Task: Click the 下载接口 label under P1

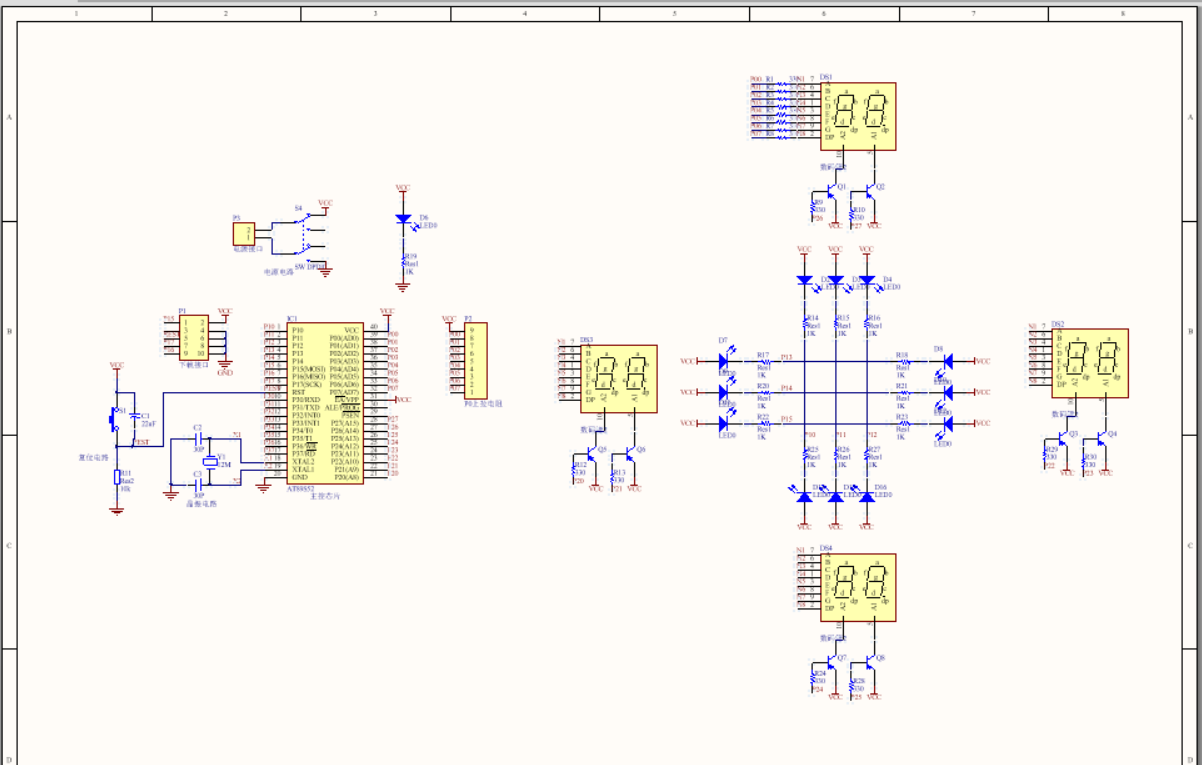Action: (x=194, y=365)
